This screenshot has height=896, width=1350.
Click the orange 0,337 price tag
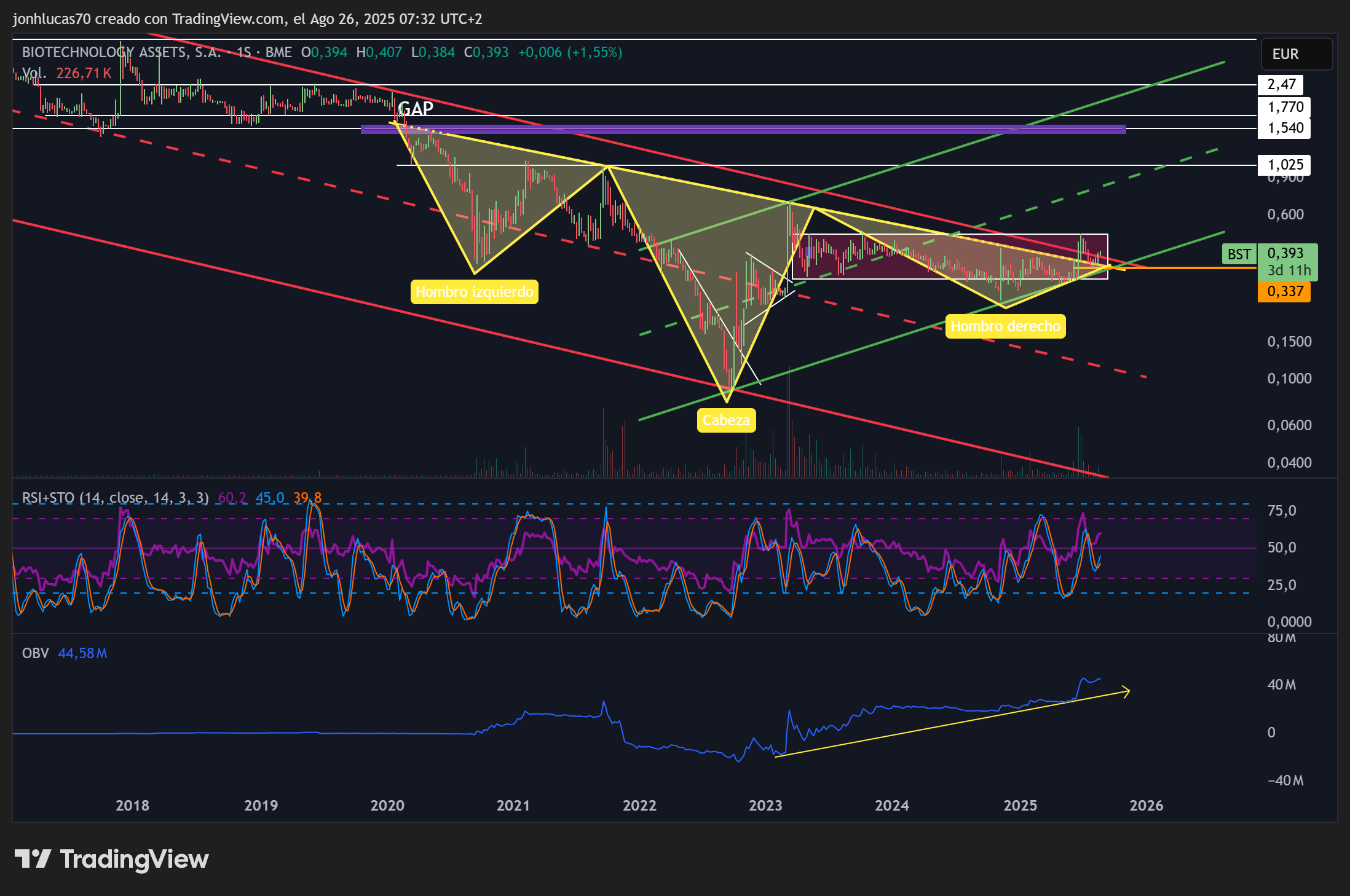pyautogui.click(x=1284, y=291)
